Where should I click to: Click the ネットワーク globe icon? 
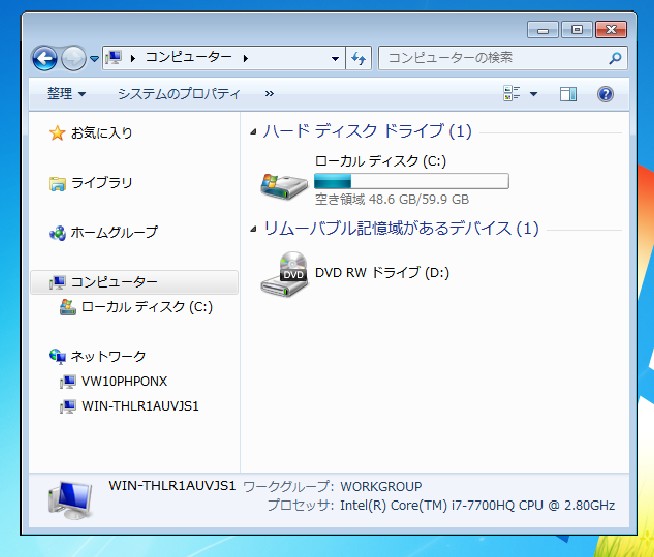tap(57, 357)
